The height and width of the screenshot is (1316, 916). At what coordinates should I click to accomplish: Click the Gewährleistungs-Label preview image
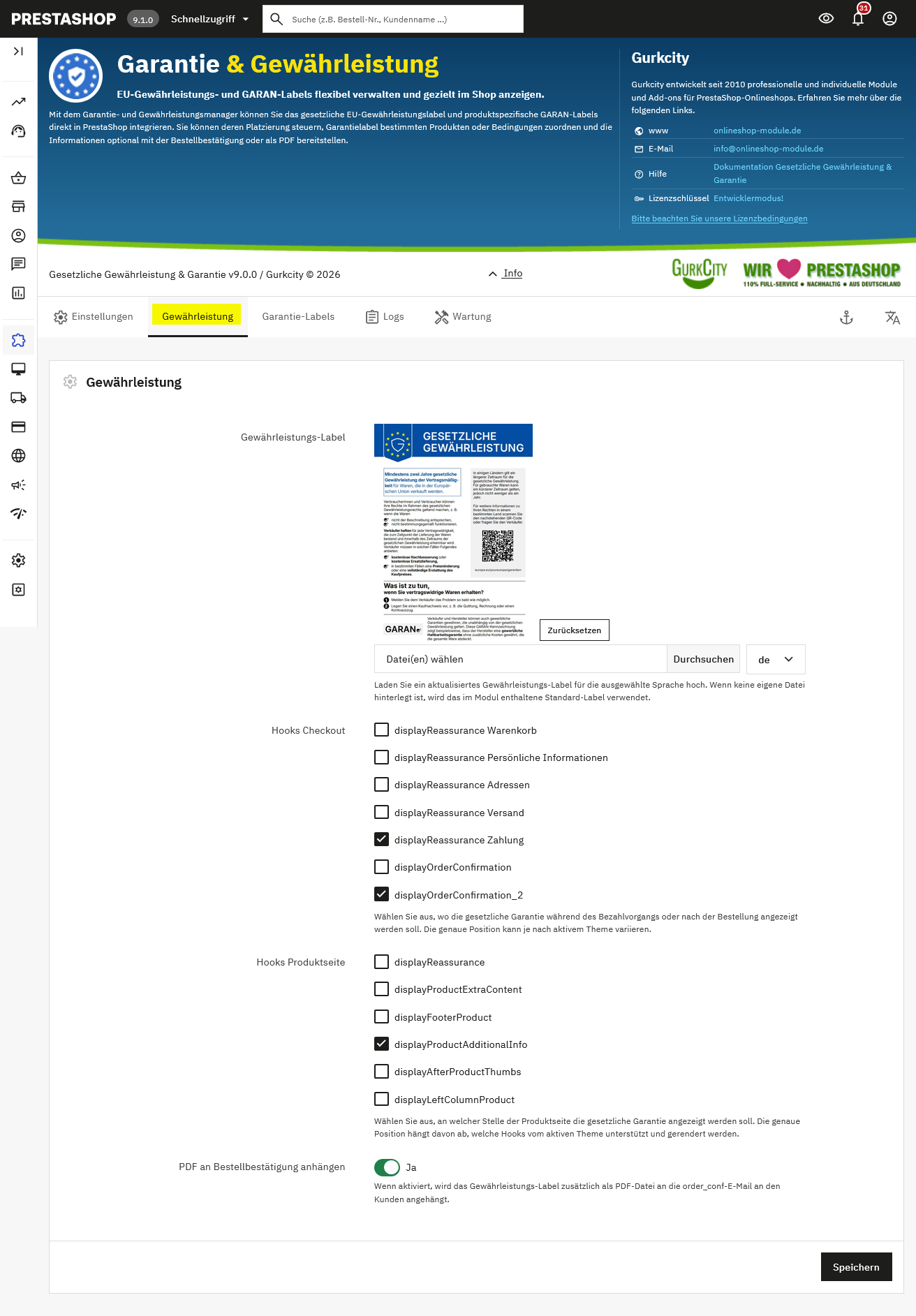[x=453, y=533]
